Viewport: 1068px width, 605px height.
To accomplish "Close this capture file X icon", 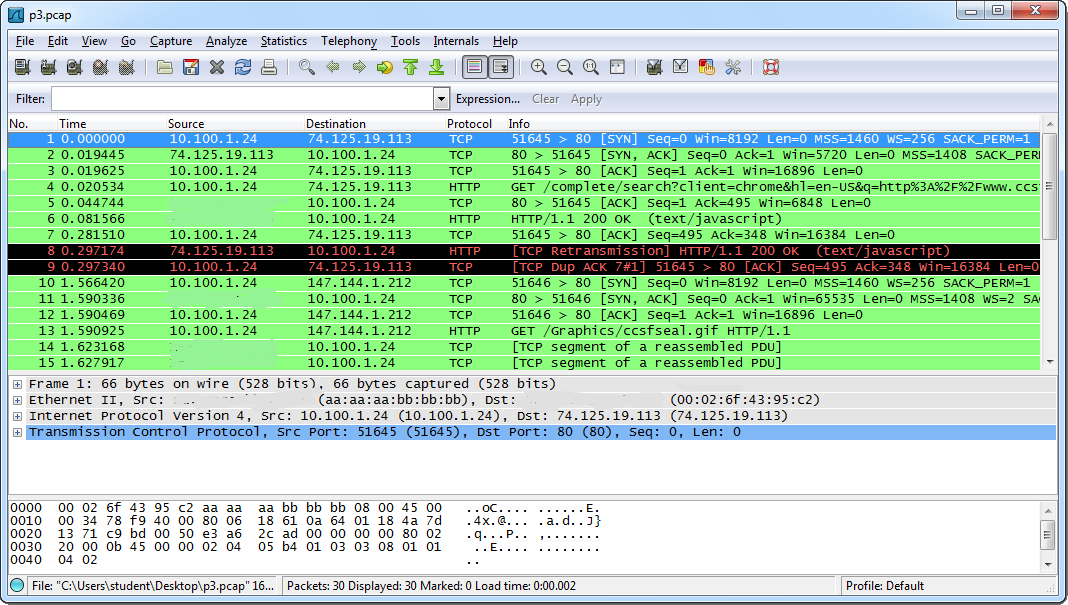I will [x=217, y=67].
